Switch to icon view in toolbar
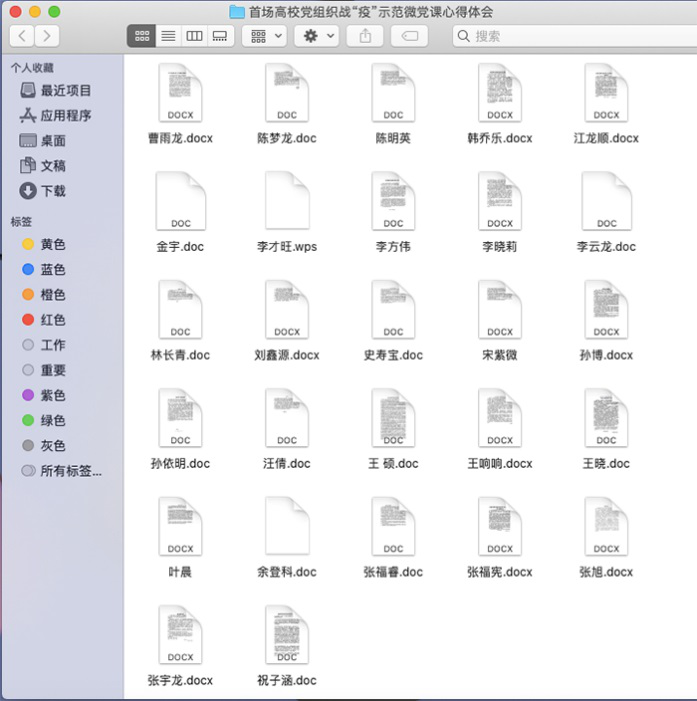 point(141,36)
